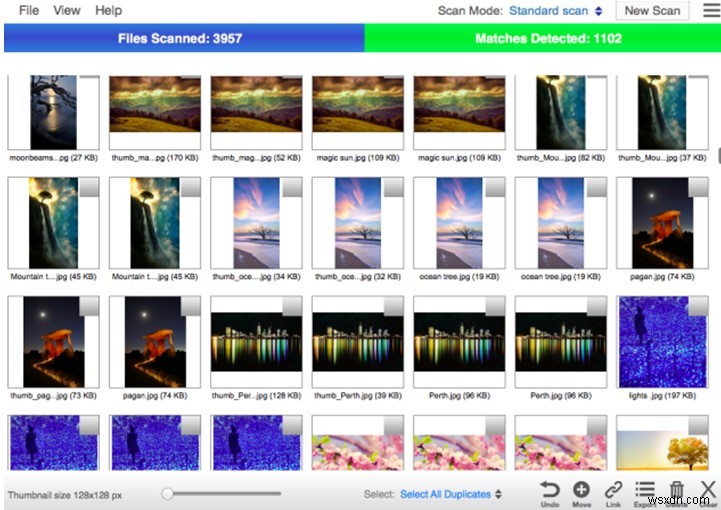The height and width of the screenshot is (510, 721).
Task: Tick checkbox on thumb_Per...jpg (128 KB)
Action: (292, 306)
